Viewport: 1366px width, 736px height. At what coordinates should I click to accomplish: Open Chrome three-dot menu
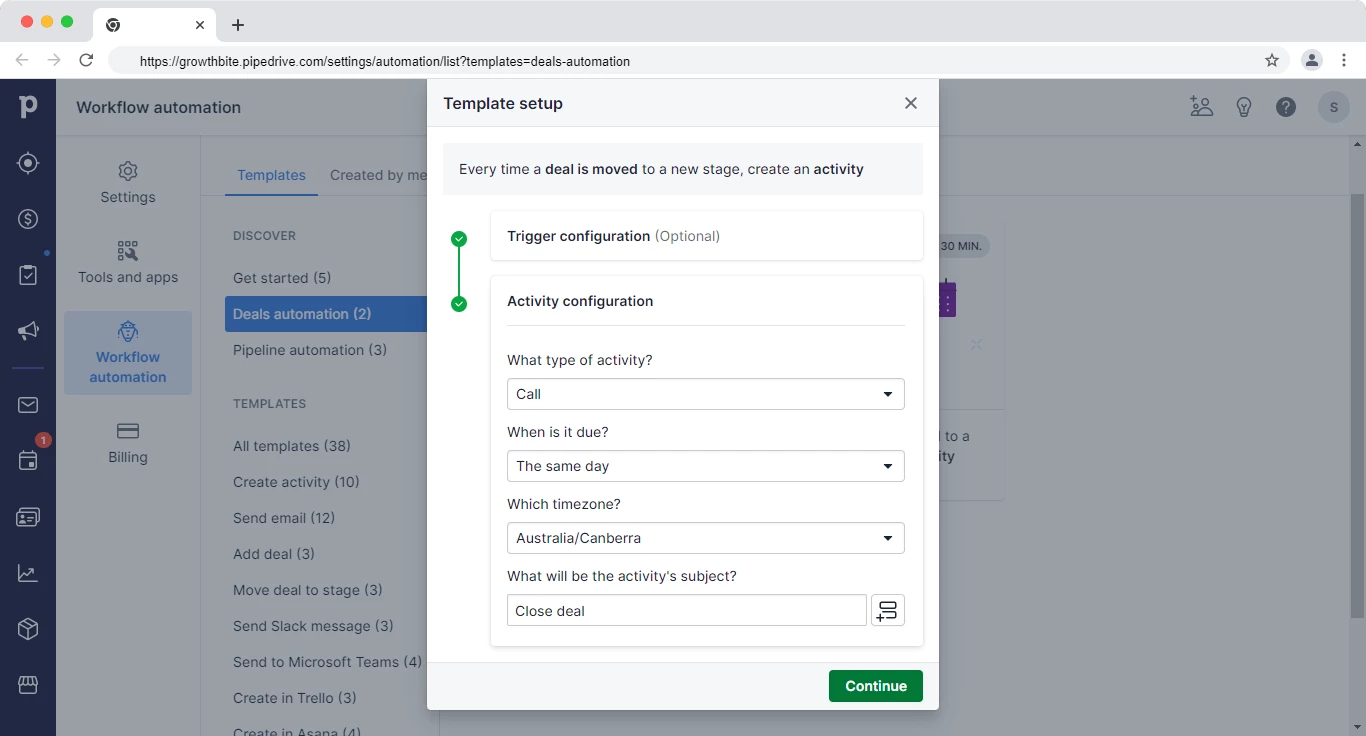1344,61
